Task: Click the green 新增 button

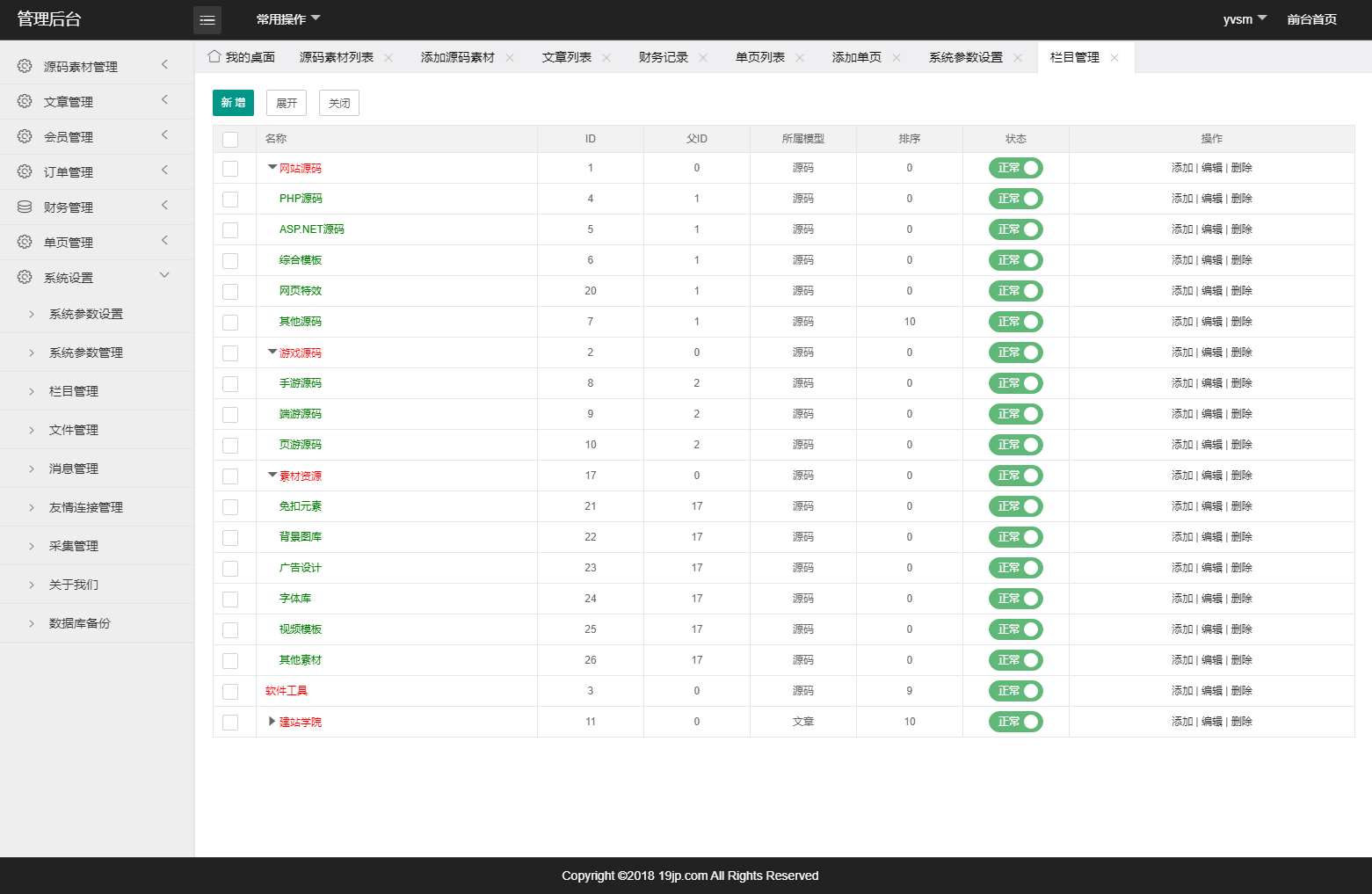Action: coord(233,103)
